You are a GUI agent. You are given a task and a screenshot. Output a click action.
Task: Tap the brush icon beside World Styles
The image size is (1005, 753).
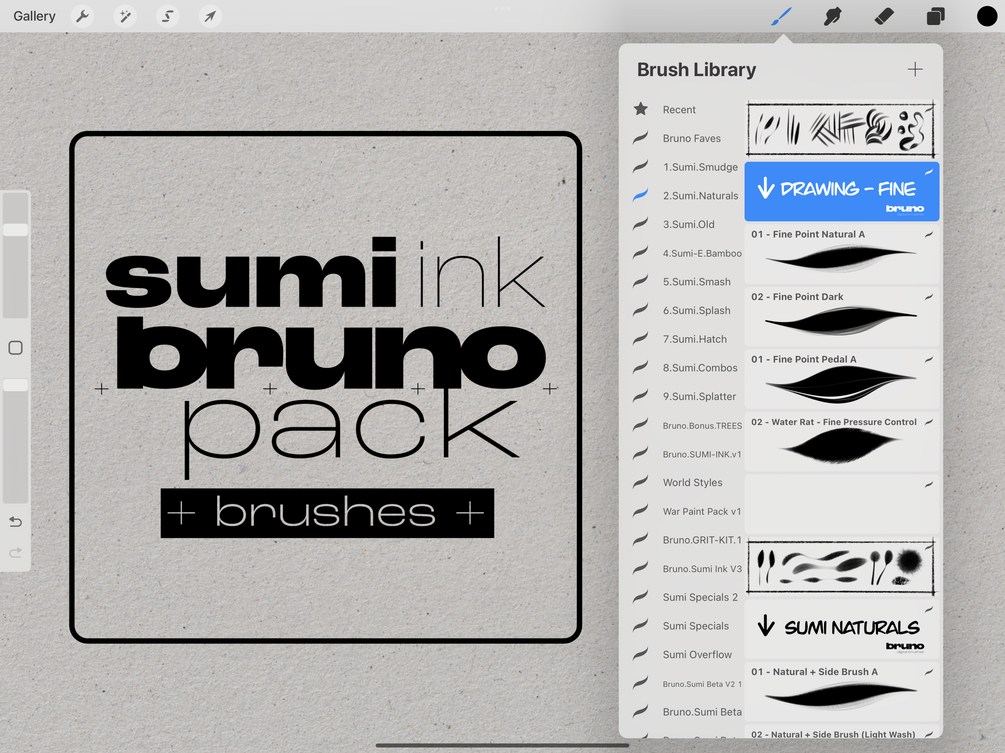point(640,482)
